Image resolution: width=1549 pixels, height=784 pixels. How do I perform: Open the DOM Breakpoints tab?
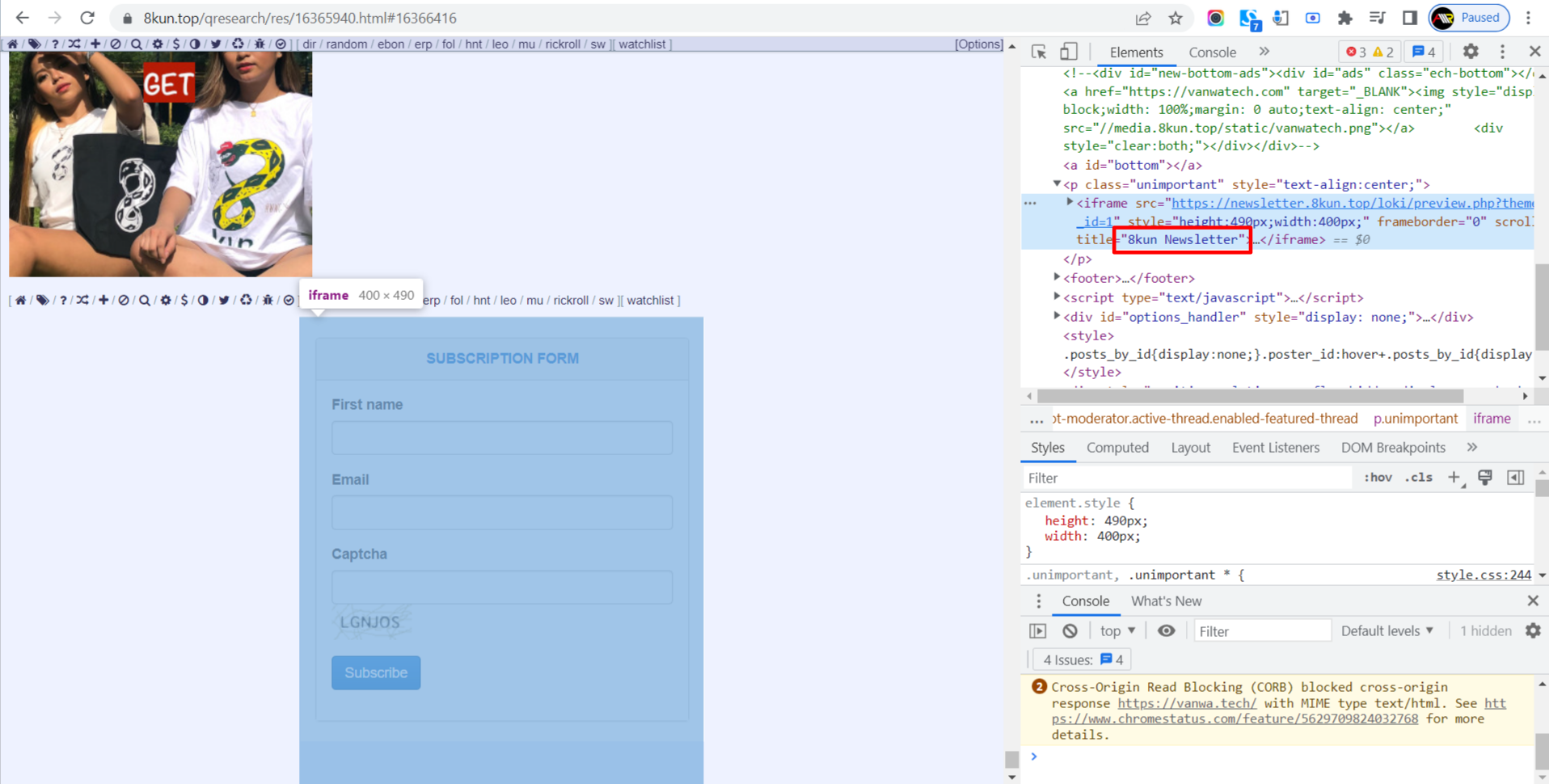[x=1393, y=448]
